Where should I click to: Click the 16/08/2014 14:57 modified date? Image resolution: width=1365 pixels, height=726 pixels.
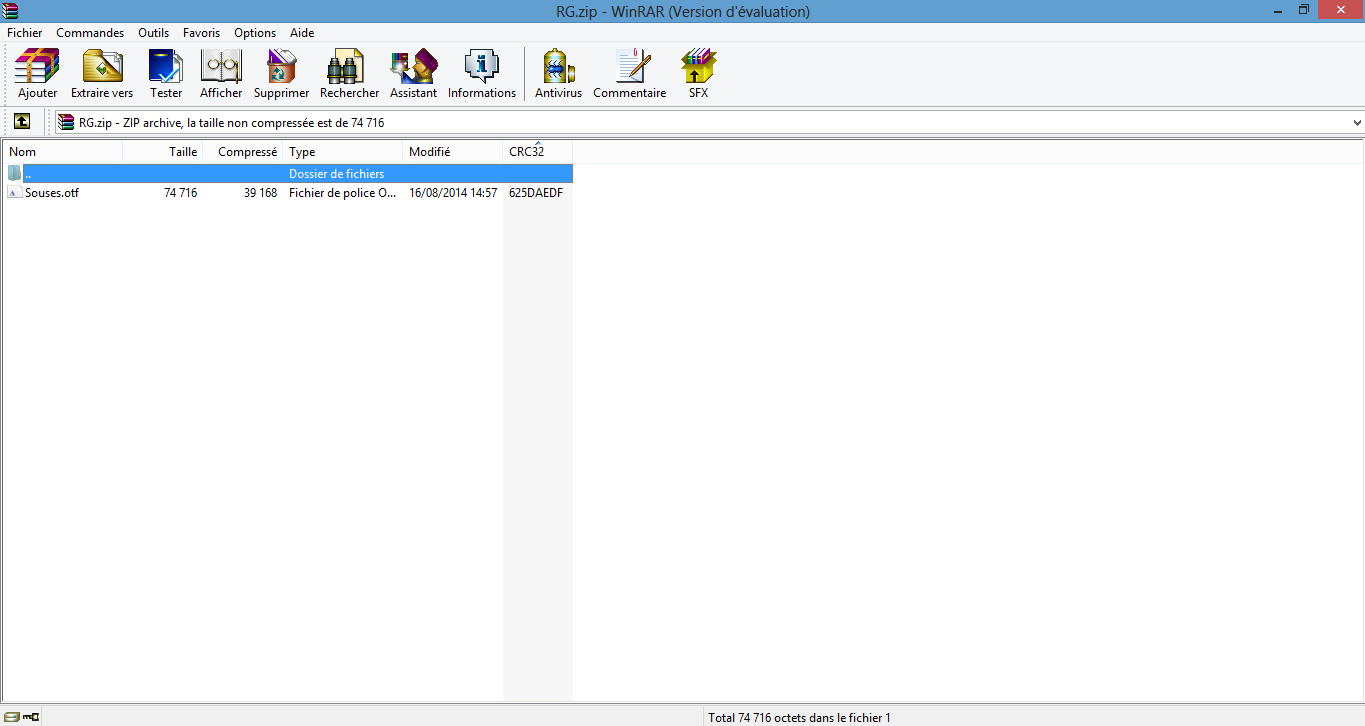coord(453,193)
